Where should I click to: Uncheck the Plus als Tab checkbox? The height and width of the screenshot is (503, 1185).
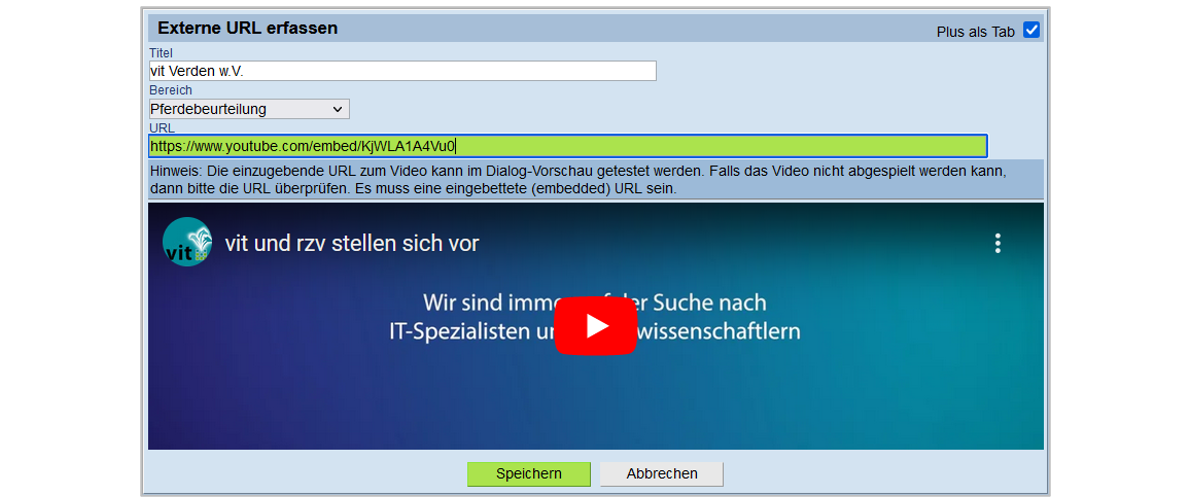click(x=1031, y=30)
